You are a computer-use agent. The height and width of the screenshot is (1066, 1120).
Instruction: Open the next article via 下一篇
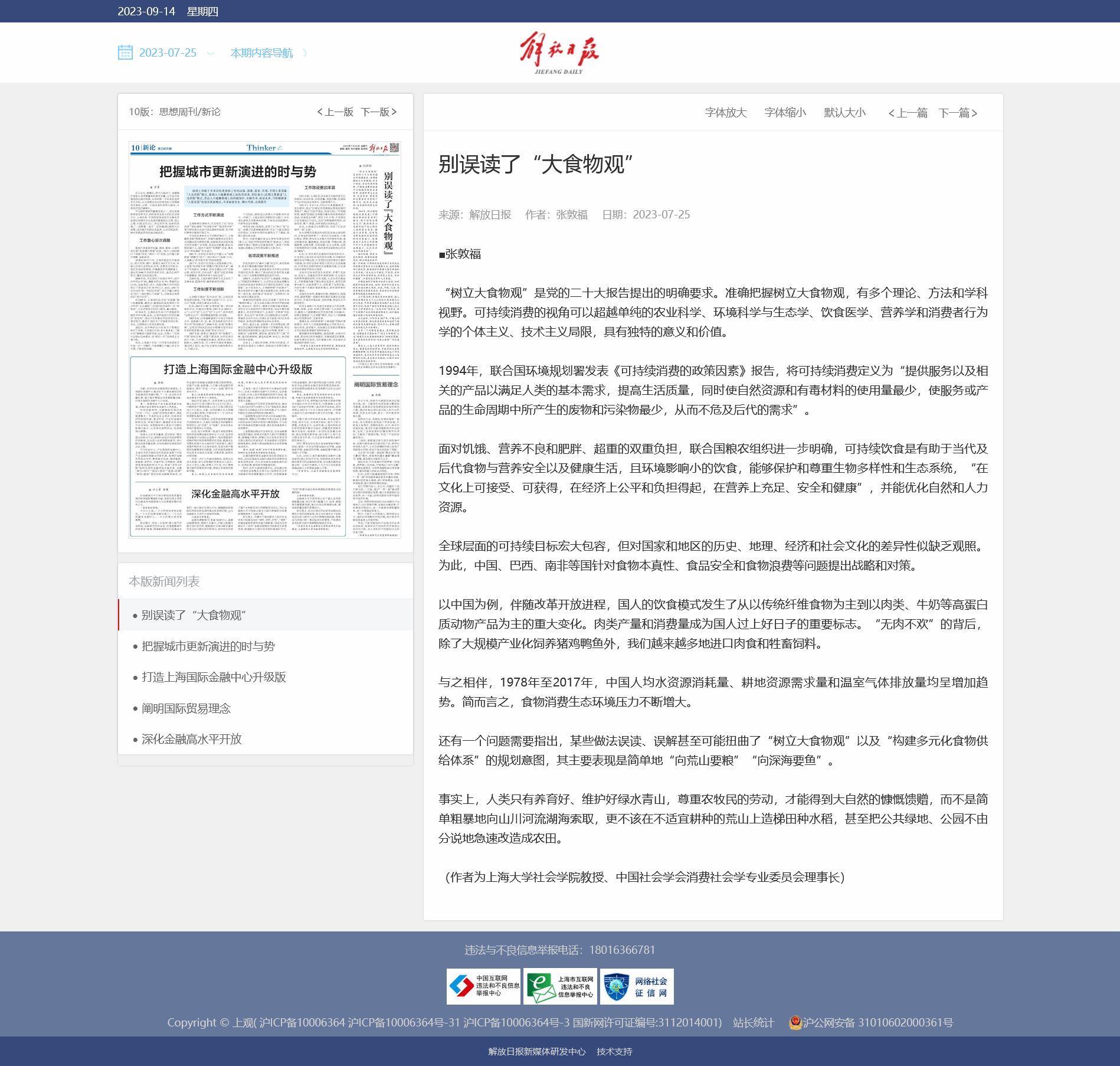click(958, 113)
